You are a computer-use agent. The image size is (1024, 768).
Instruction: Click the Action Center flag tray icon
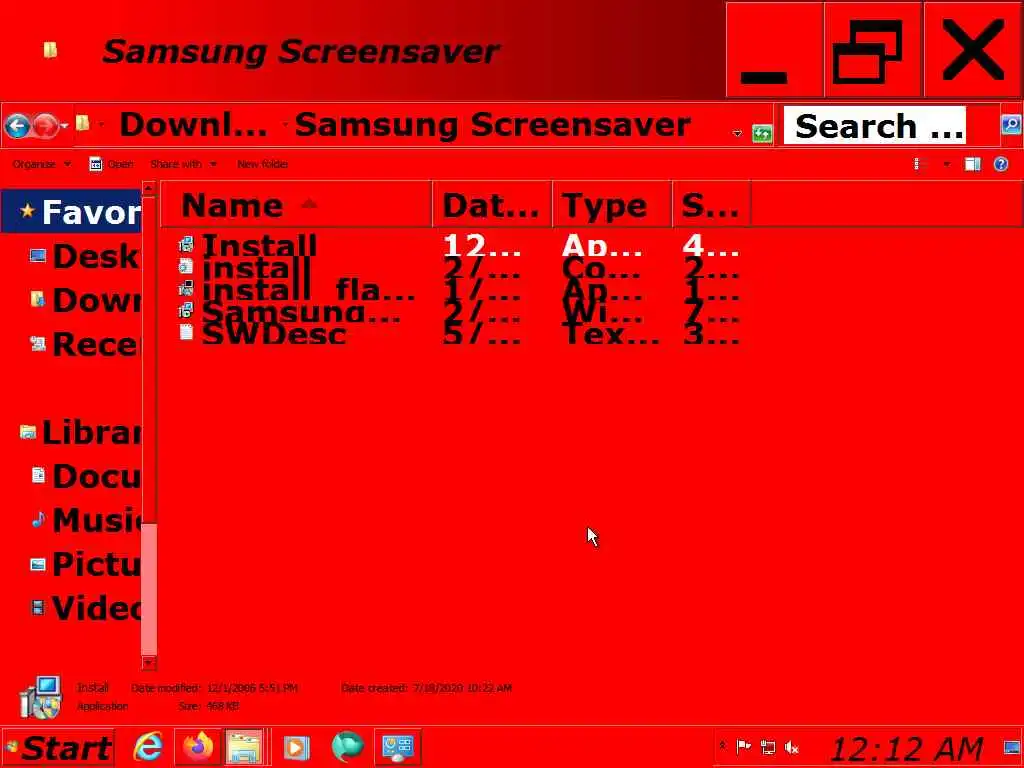[x=743, y=746]
